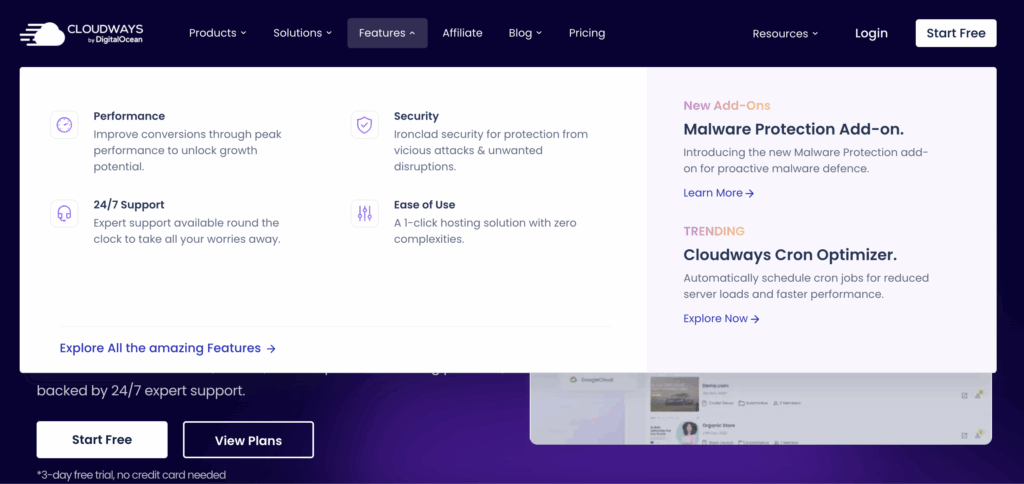Click the View Plans button

tap(248, 440)
